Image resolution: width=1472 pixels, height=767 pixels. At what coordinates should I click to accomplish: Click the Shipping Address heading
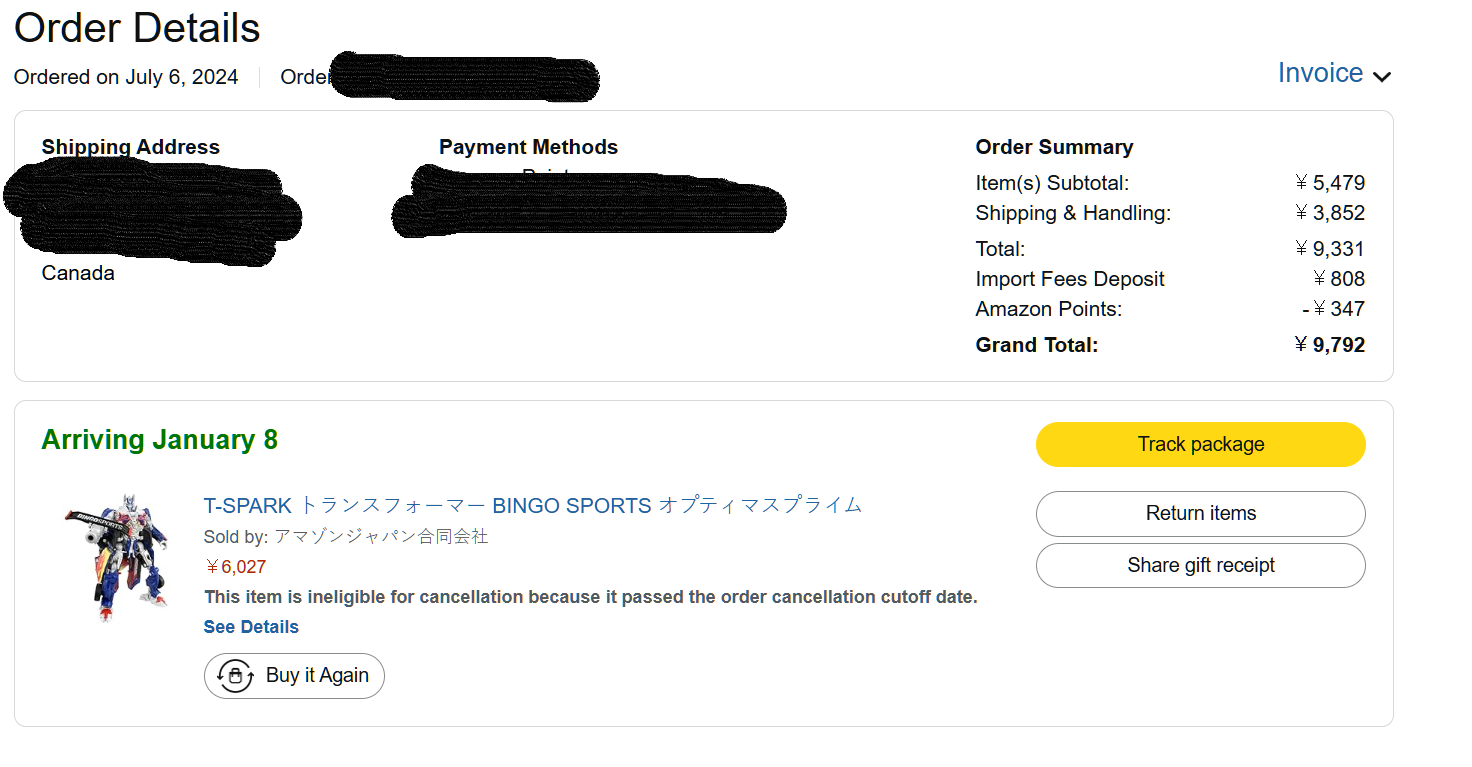pyautogui.click(x=130, y=147)
